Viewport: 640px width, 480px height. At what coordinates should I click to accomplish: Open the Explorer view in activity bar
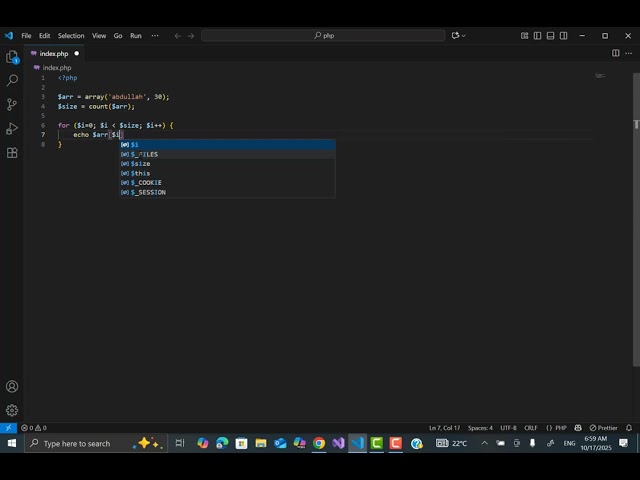coord(12,57)
